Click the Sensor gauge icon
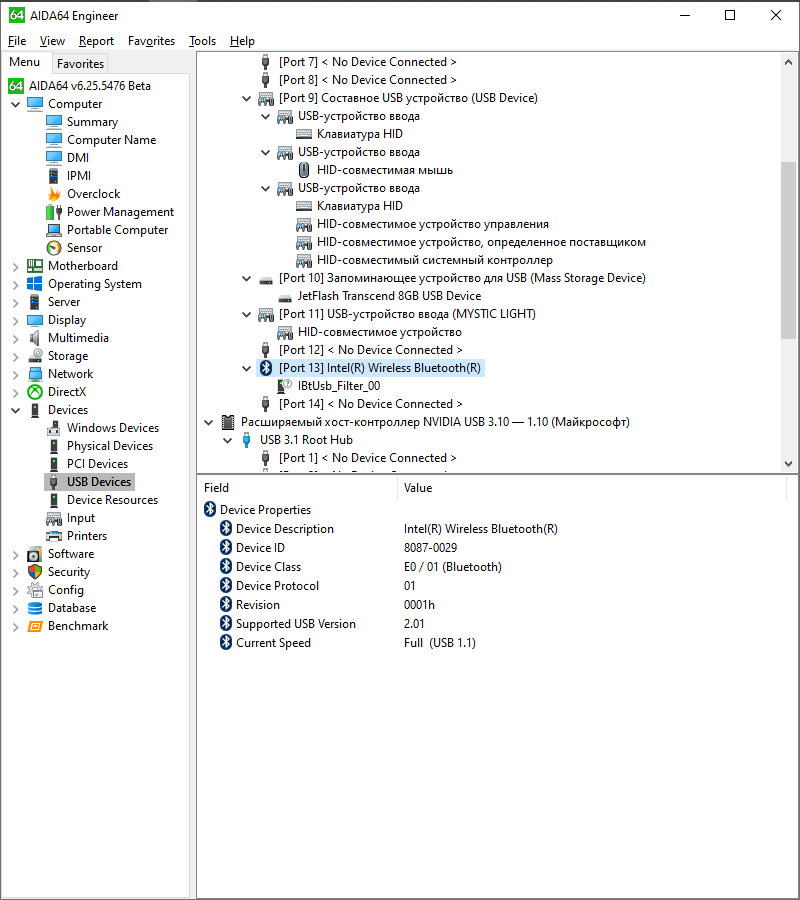 (x=54, y=247)
